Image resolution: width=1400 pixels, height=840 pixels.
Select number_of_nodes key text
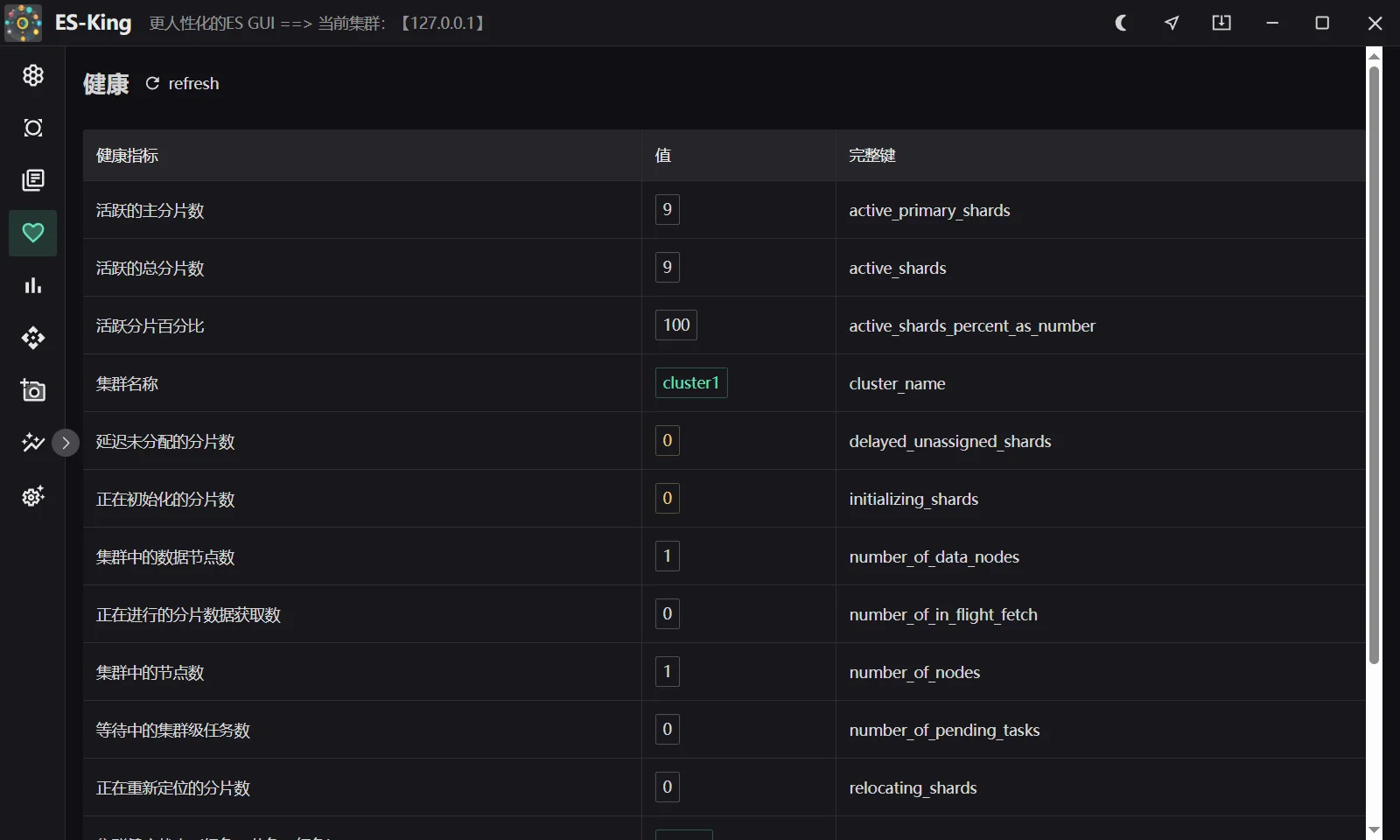[914, 672]
